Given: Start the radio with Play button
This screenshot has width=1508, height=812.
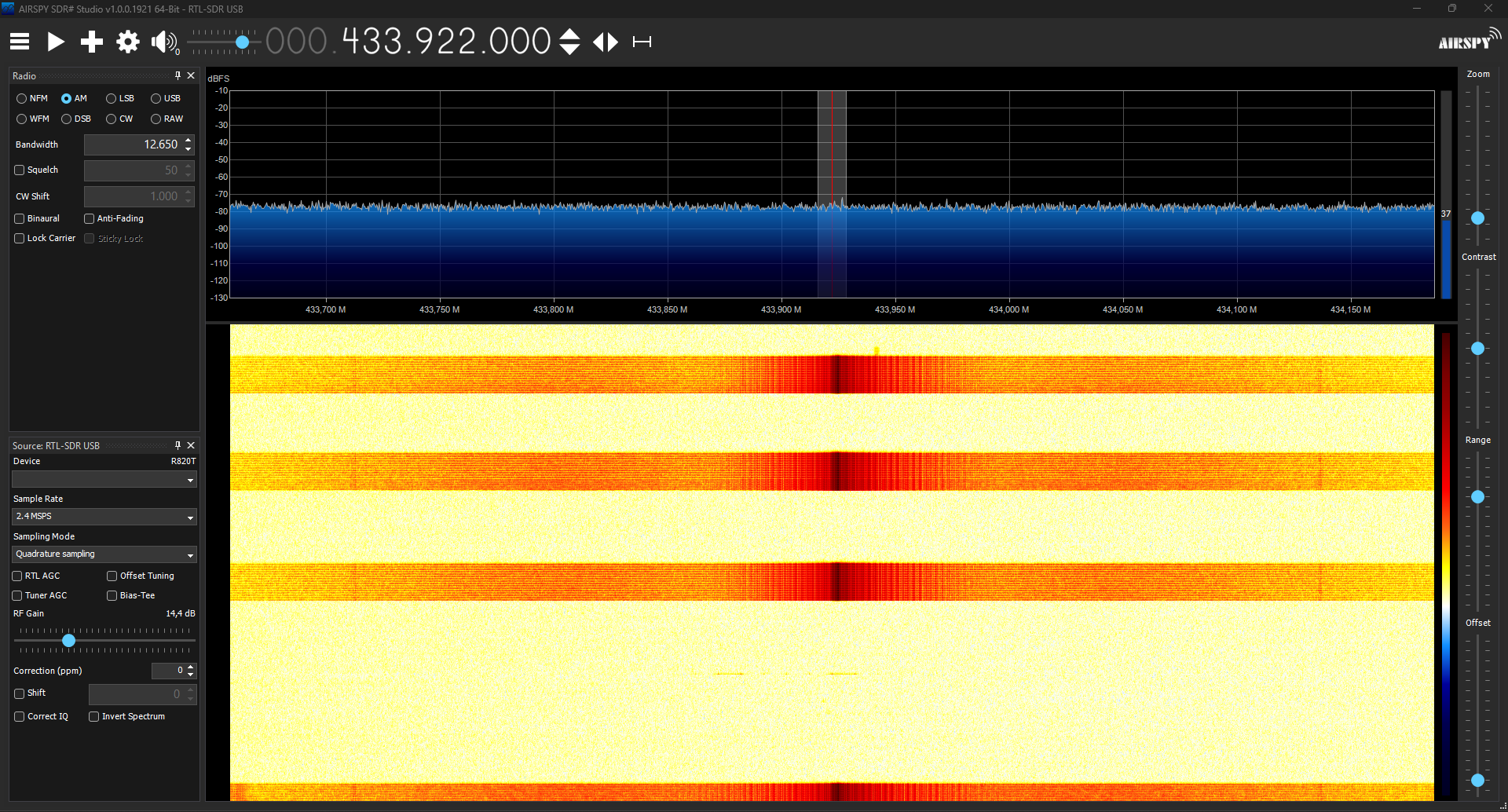Looking at the screenshot, I should [x=56, y=42].
